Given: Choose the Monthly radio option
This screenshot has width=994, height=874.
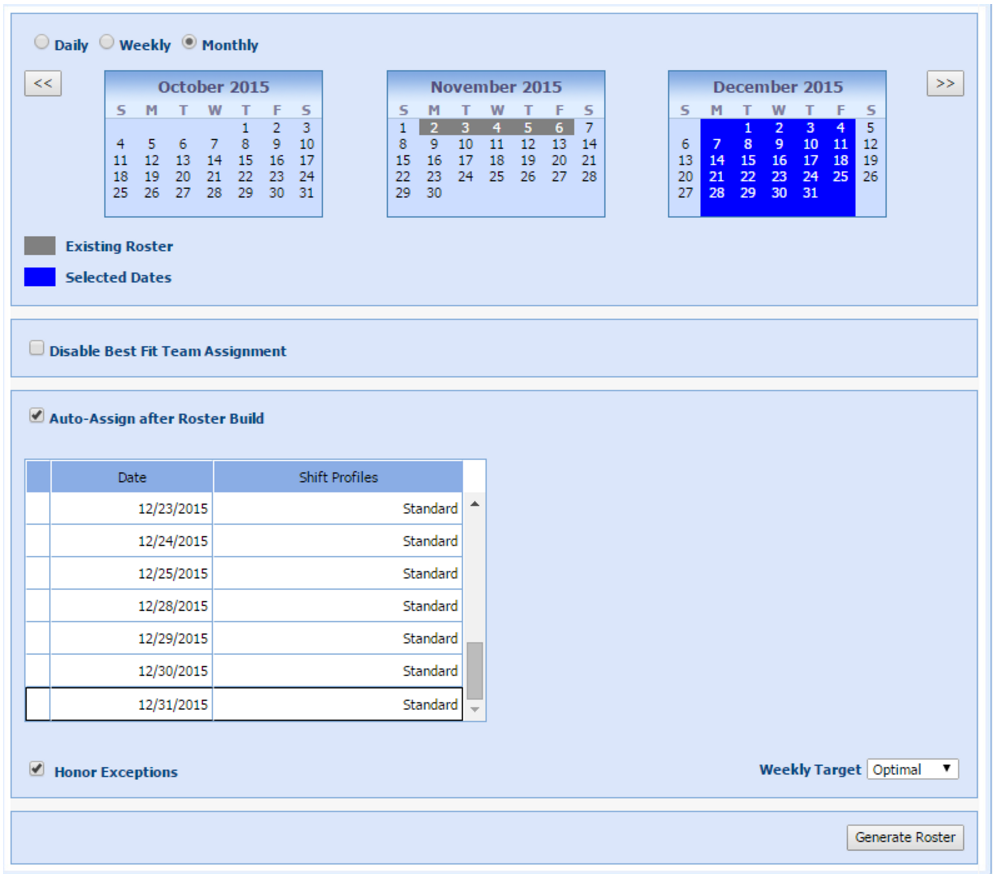Looking at the screenshot, I should [x=190, y=43].
